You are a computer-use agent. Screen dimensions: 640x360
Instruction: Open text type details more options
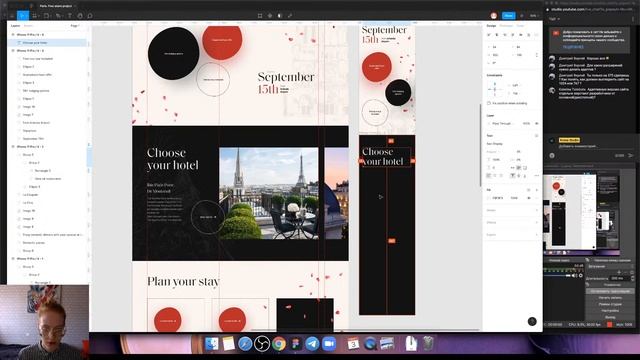pos(537,176)
